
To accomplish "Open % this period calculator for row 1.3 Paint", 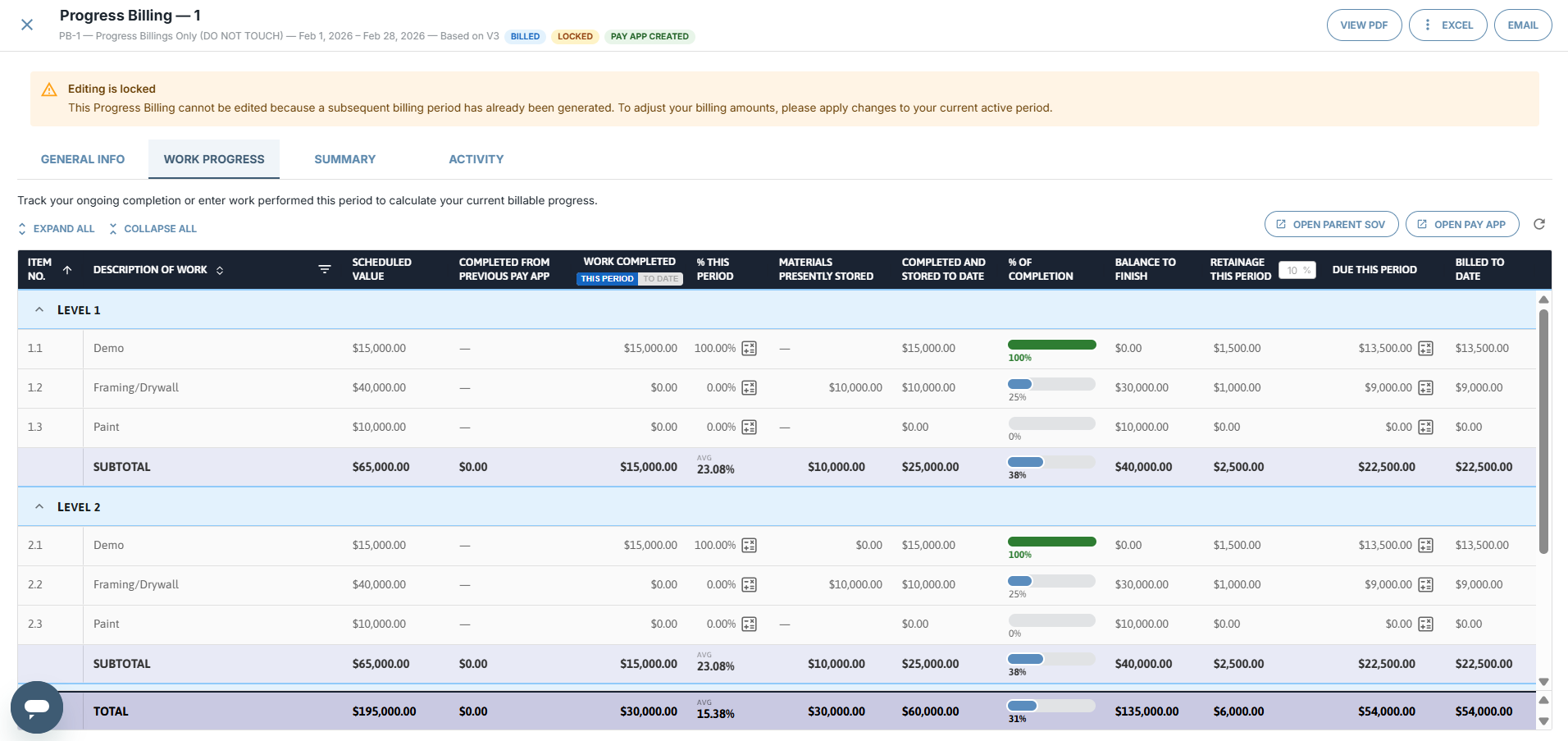I will [749, 427].
